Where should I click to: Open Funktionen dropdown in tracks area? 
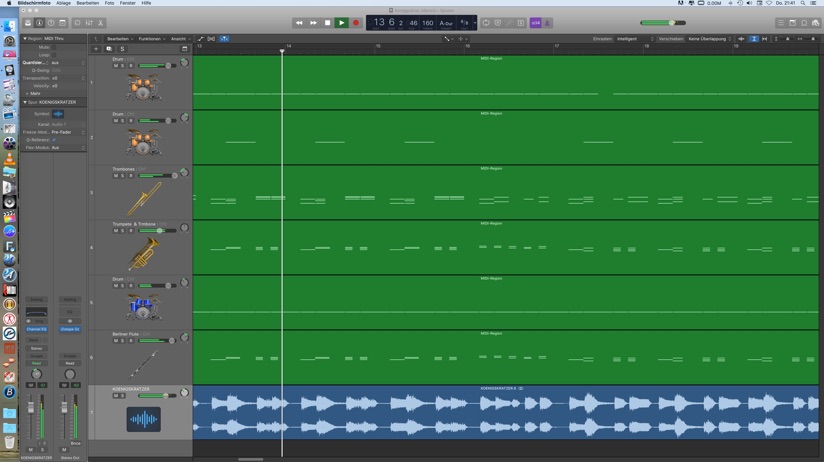(151, 39)
